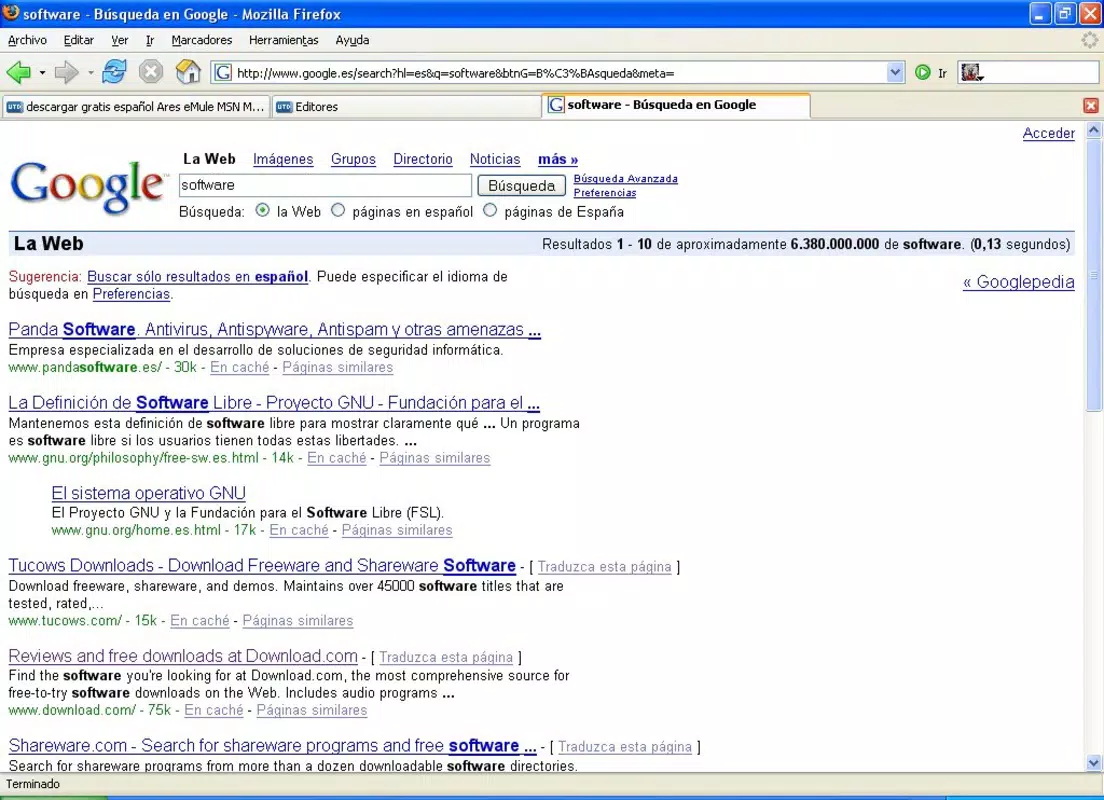Image resolution: width=1104 pixels, height=800 pixels.
Task: Open the Editar menu
Action: coord(79,40)
